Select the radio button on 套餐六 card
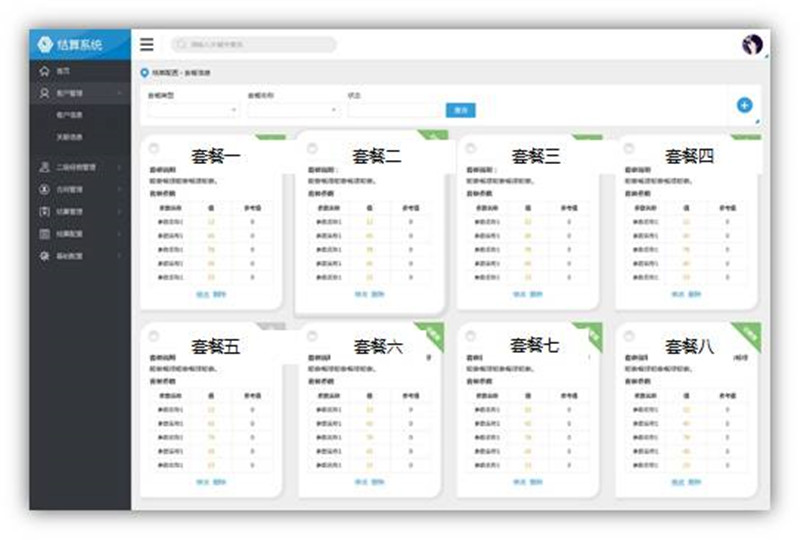This screenshot has height=540, width=800. [311, 336]
